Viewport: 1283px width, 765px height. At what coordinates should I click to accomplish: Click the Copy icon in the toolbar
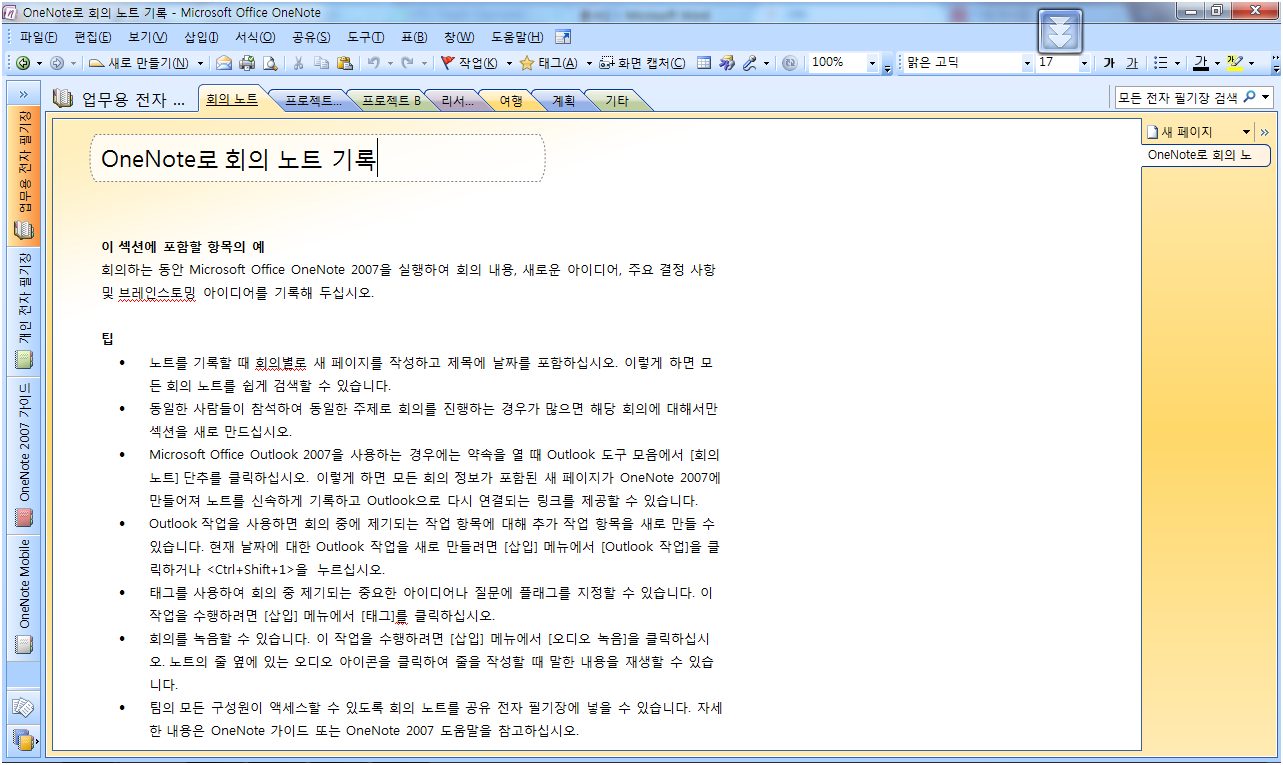(x=321, y=63)
